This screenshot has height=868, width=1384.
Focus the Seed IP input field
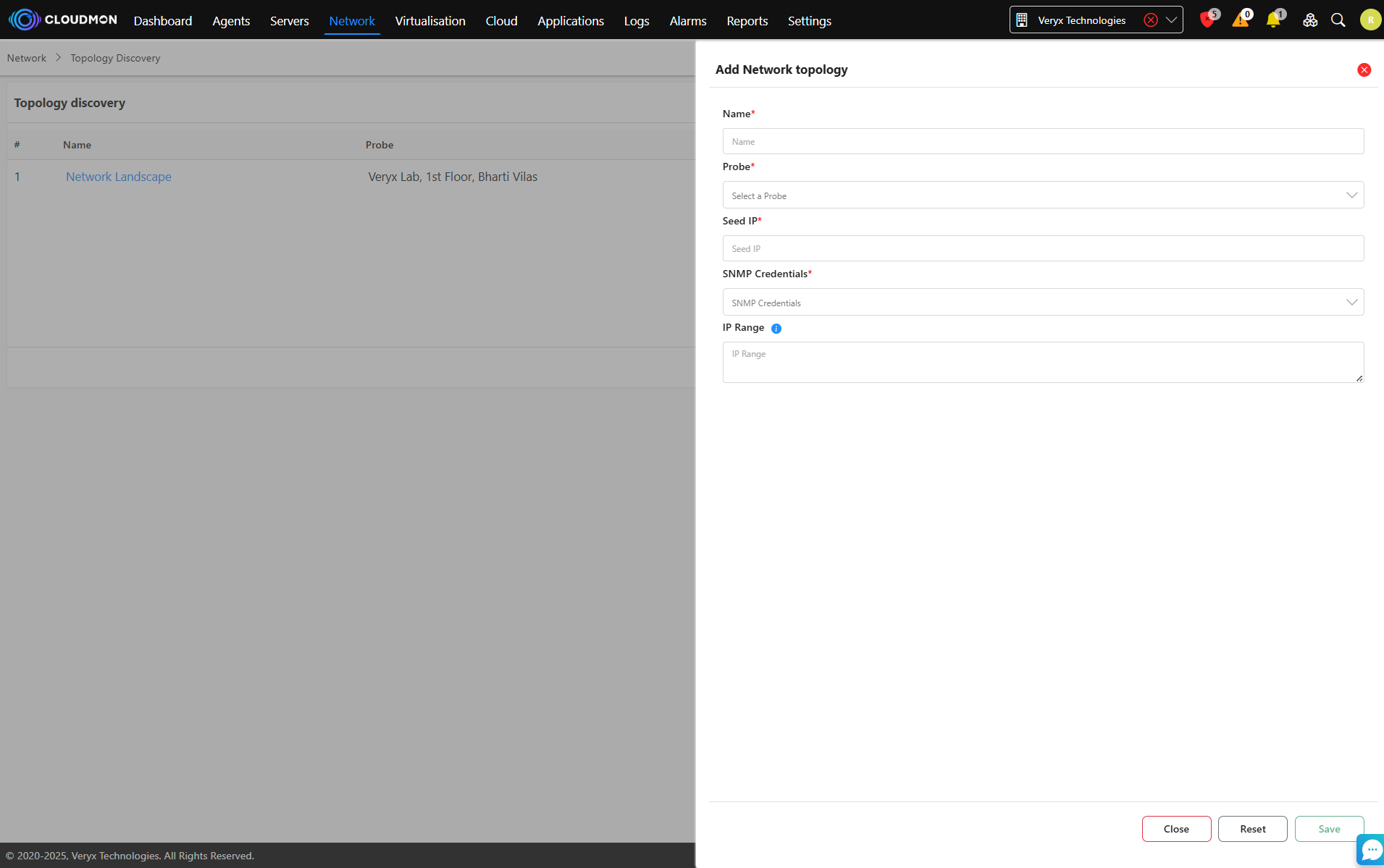pos(1043,248)
